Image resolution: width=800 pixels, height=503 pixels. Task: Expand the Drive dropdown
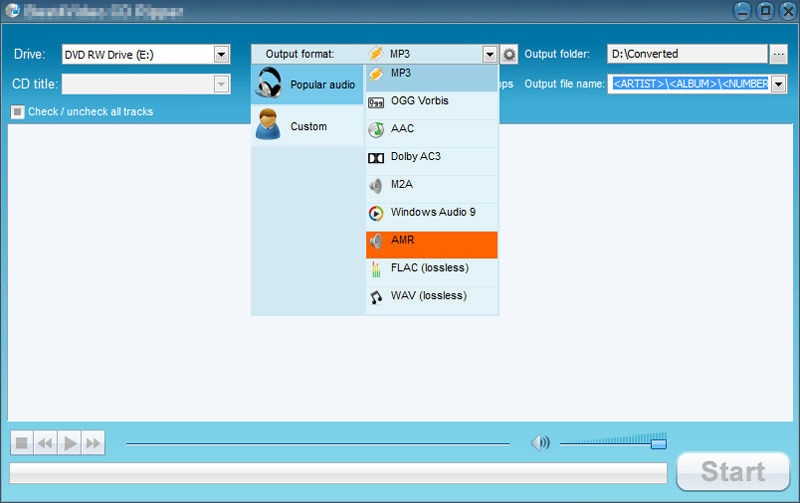[222, 54]
